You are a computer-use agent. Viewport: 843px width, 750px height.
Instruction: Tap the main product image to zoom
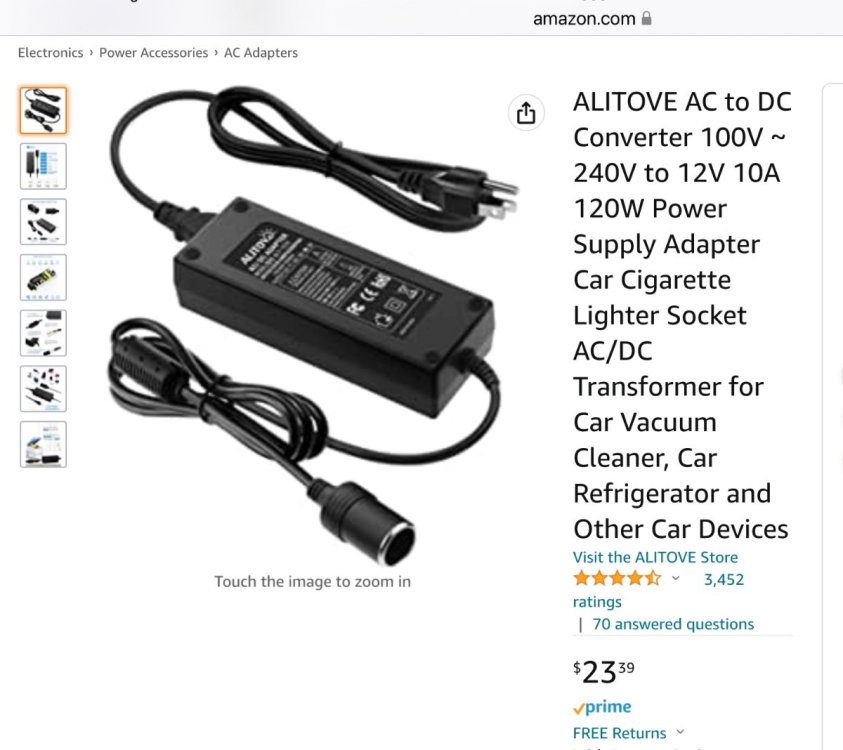tap(312, 325)
